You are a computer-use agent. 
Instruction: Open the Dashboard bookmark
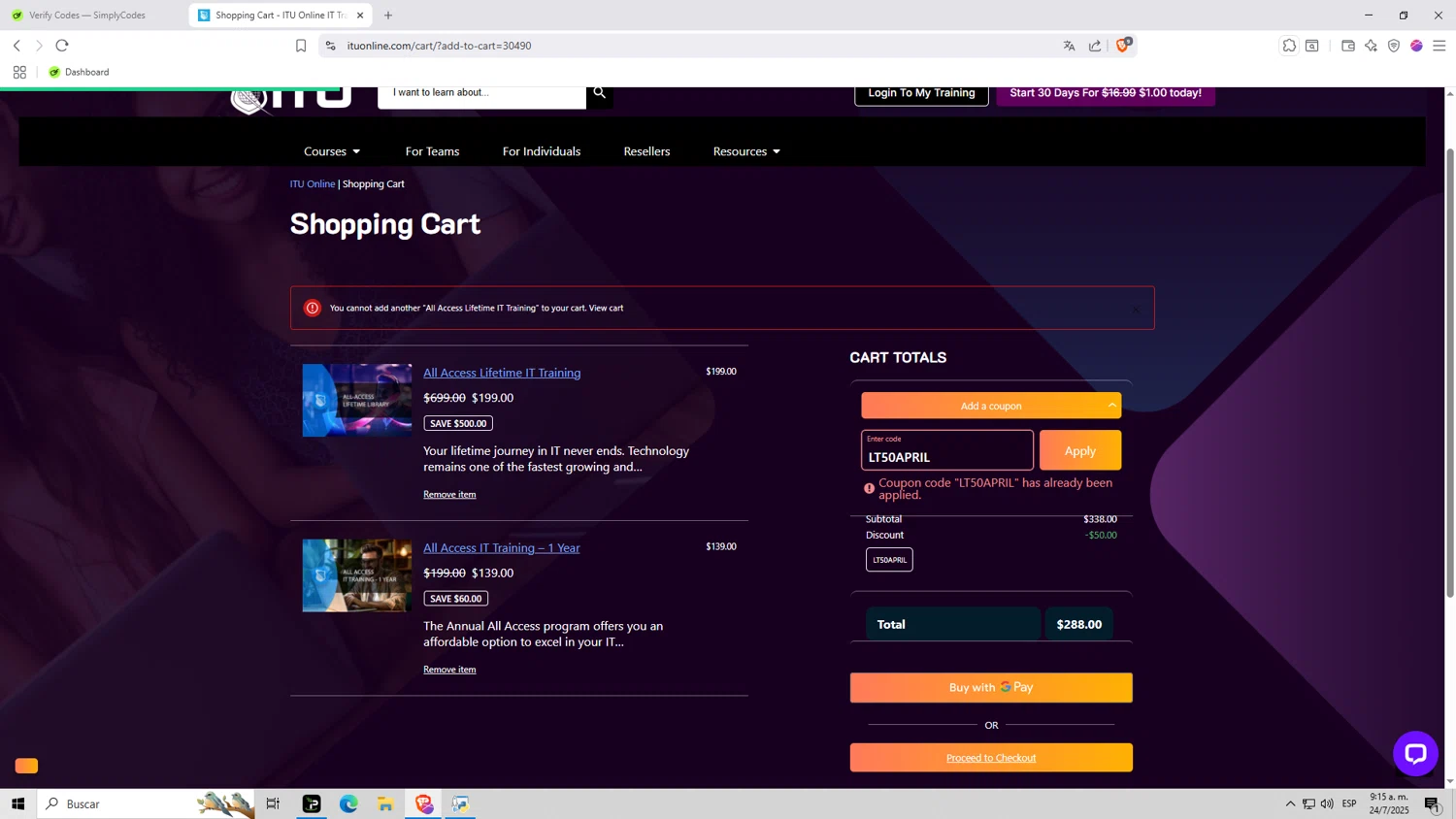(x=79, y=72)
